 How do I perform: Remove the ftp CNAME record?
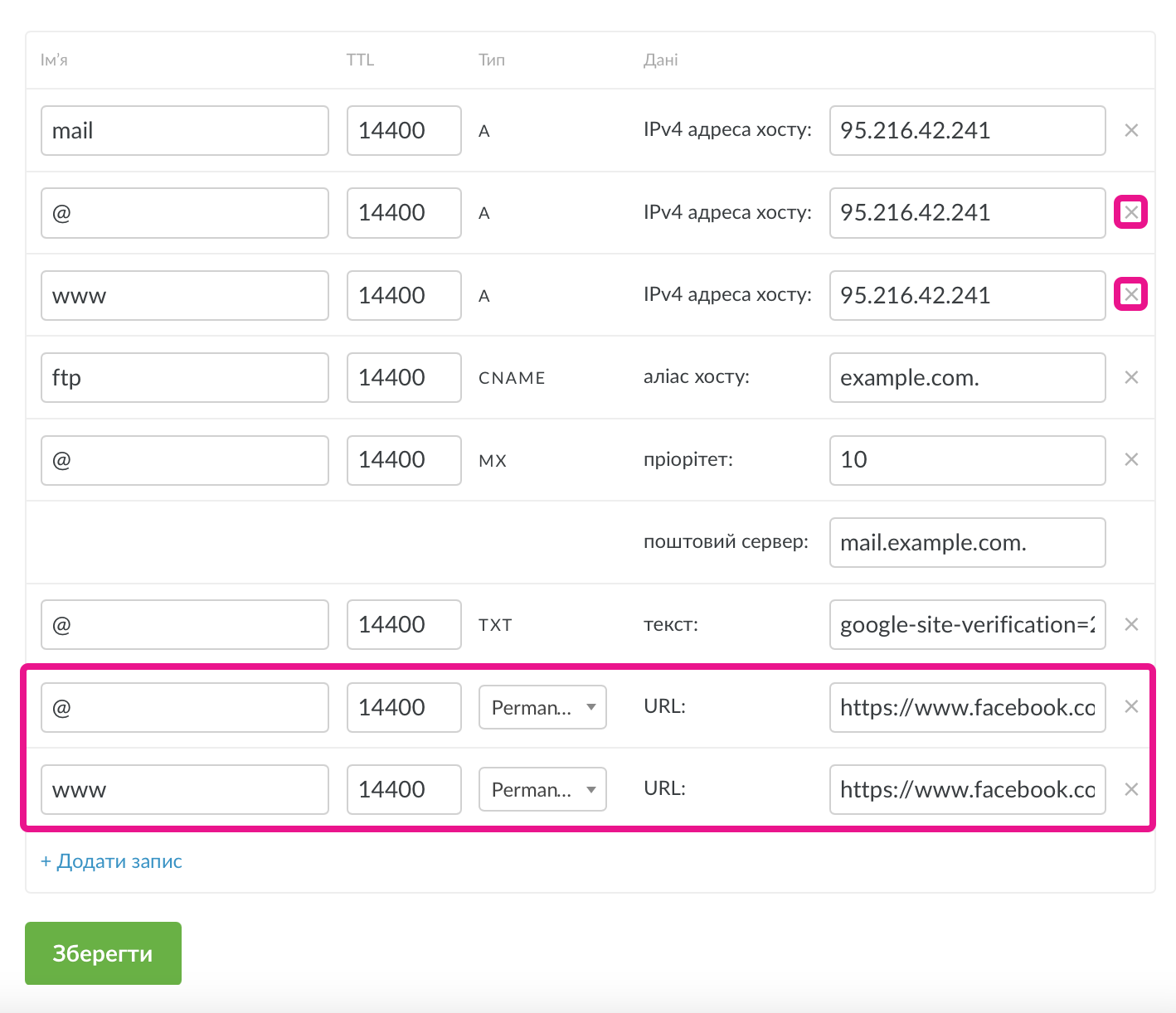[x=1131, y=377]
